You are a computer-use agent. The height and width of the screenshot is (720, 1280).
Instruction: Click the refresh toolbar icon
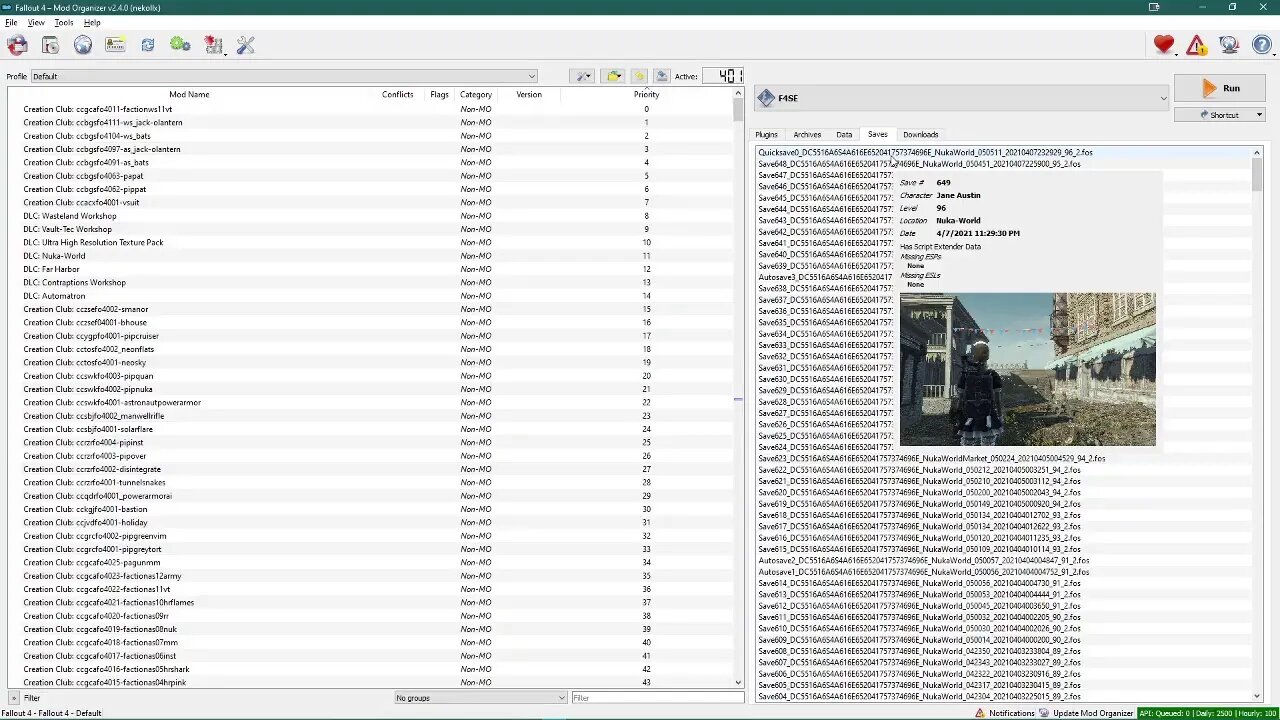coord(148,45)
